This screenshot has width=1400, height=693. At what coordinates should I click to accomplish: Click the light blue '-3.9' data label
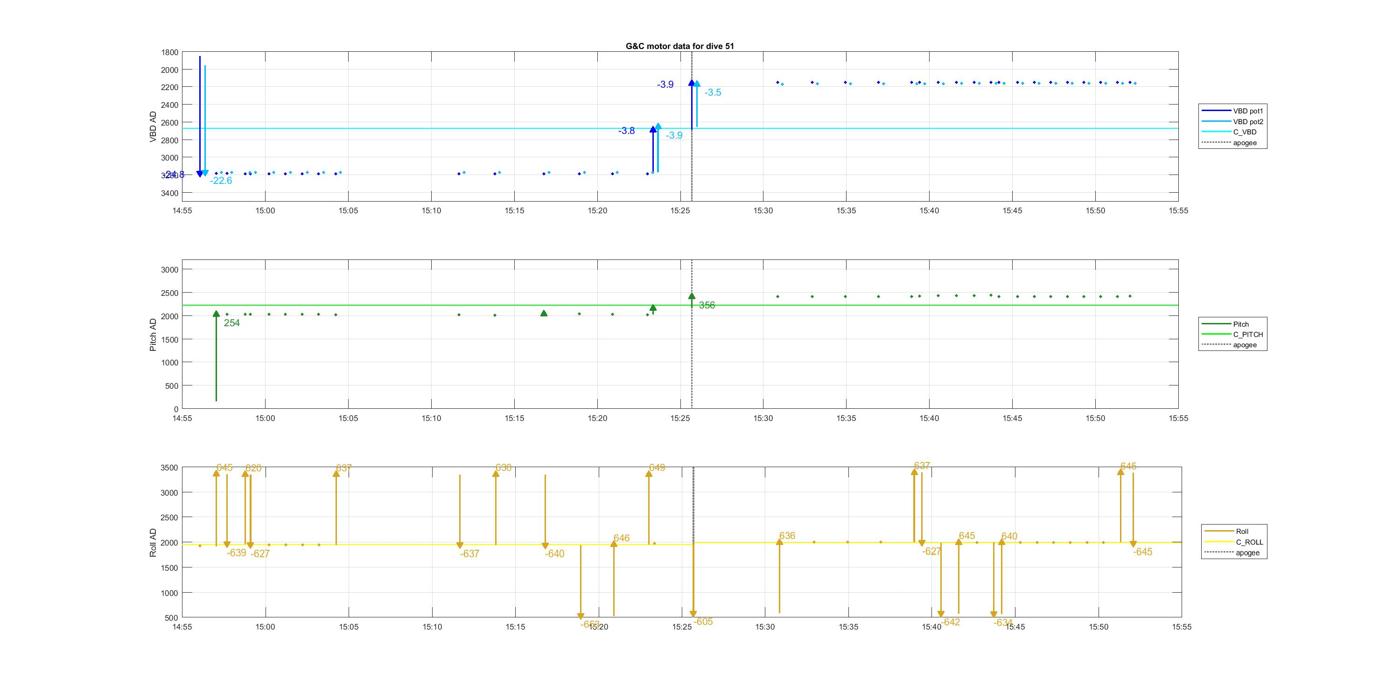point(674,136)
